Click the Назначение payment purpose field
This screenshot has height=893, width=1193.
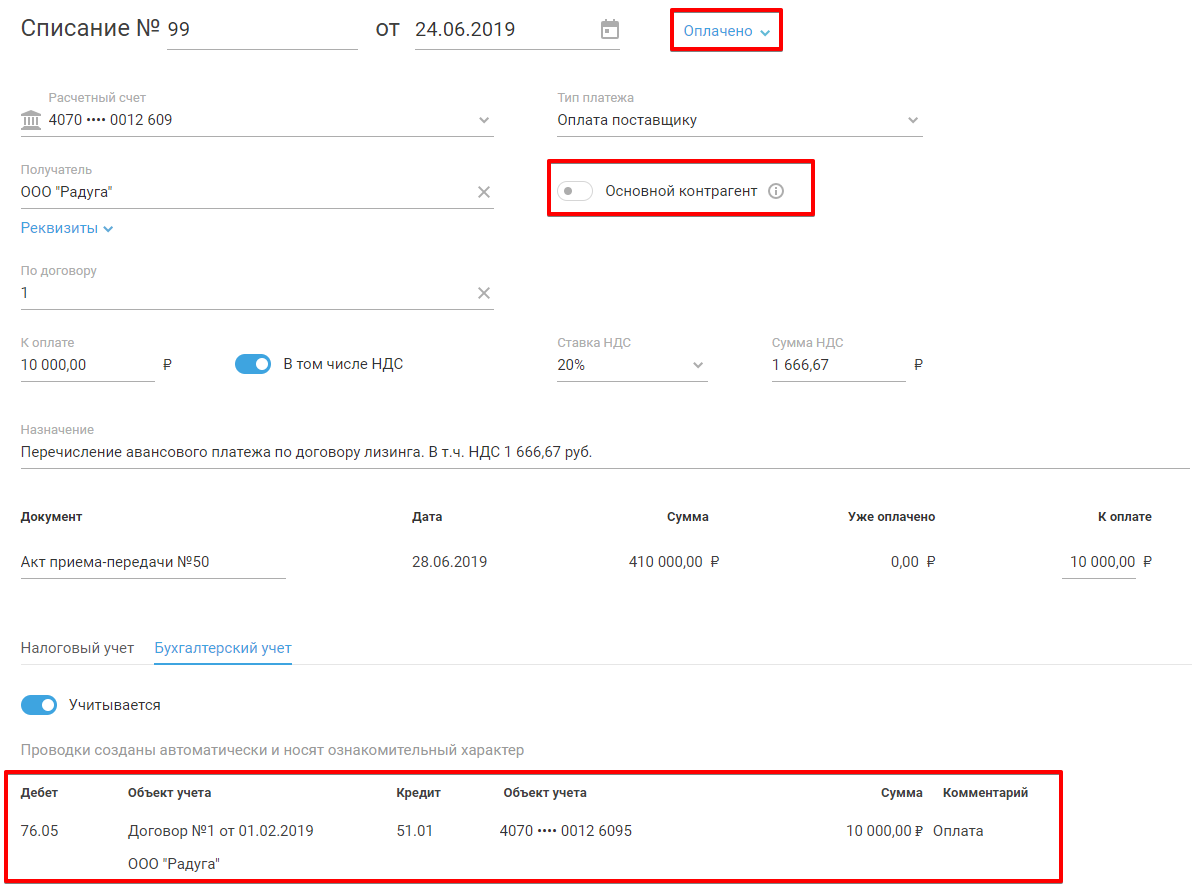pos(600,452)
